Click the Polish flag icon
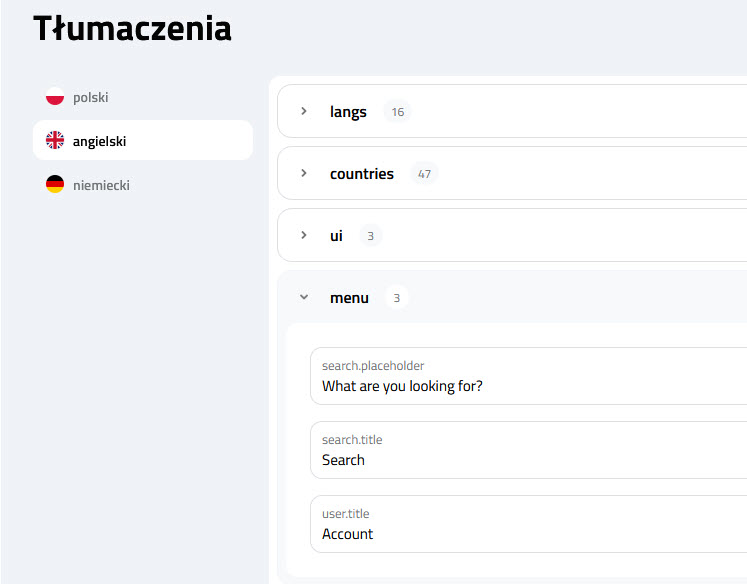Viewport: 747px width, 584px height. (55, 97)
